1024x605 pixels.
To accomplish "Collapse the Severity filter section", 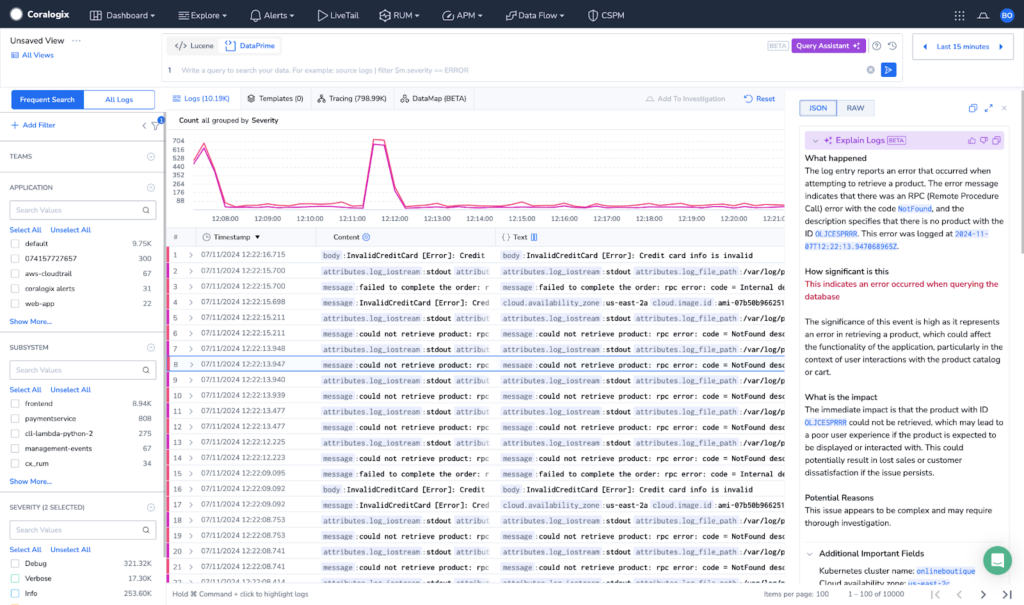I will coord(151,508).
